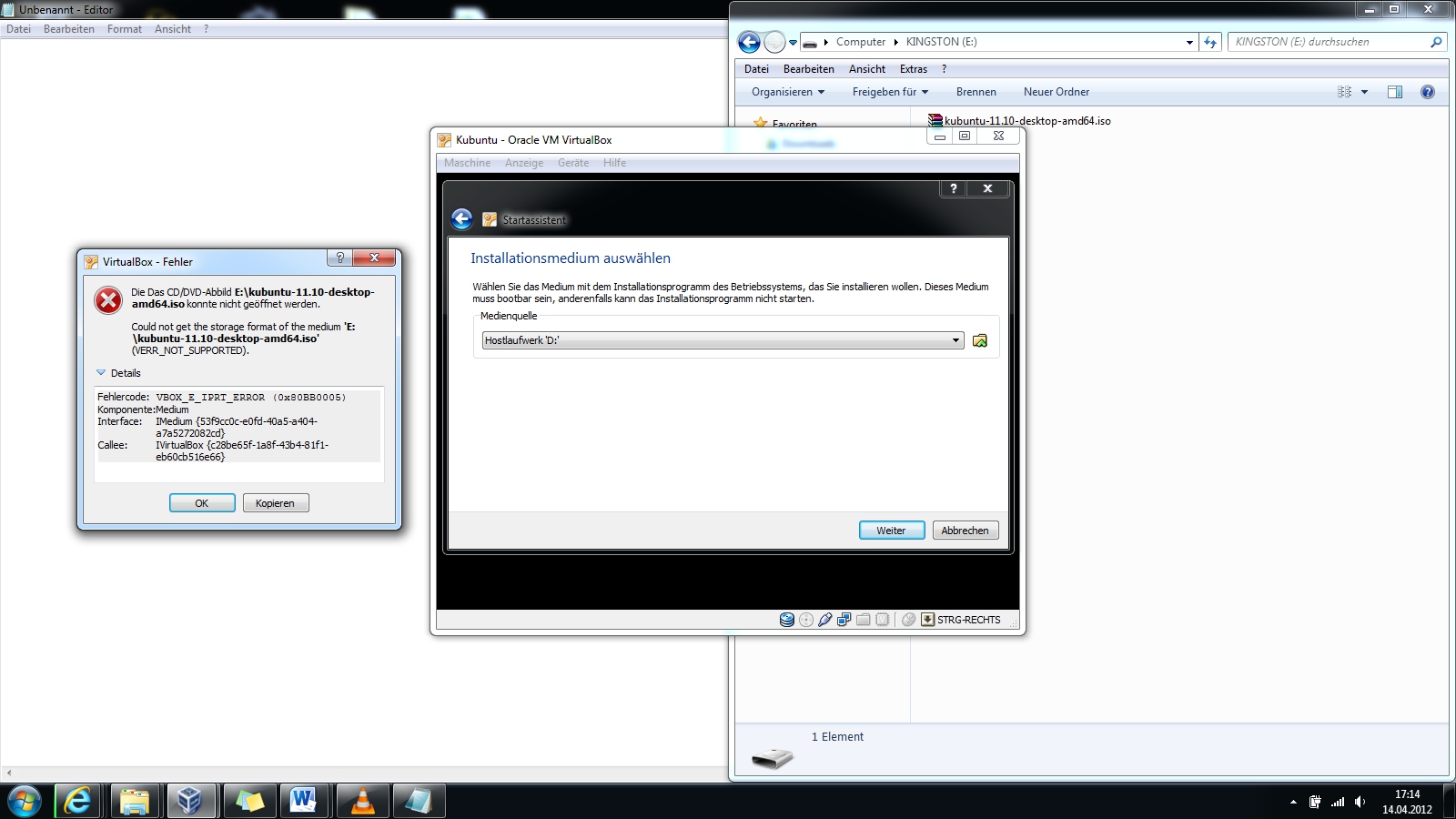The width and height of the screenshot is (1456, 819).
Task: Click Favoriten in Explorer navigation pane
Action: click(x=794, y=124)
